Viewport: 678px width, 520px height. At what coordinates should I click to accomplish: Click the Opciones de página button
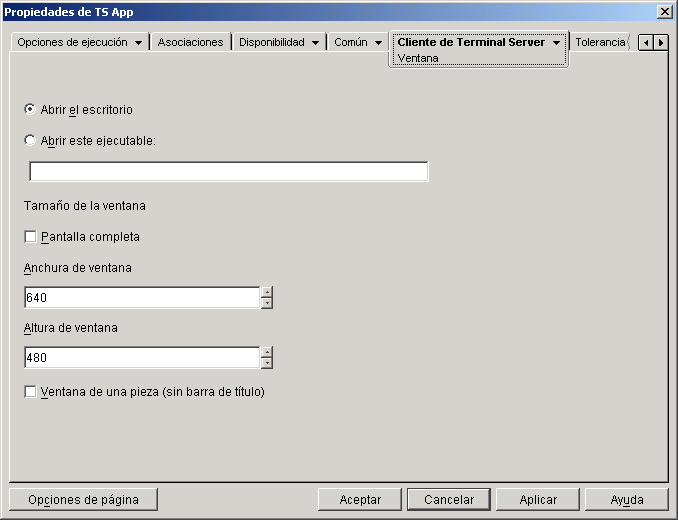[x=83, y=500]
